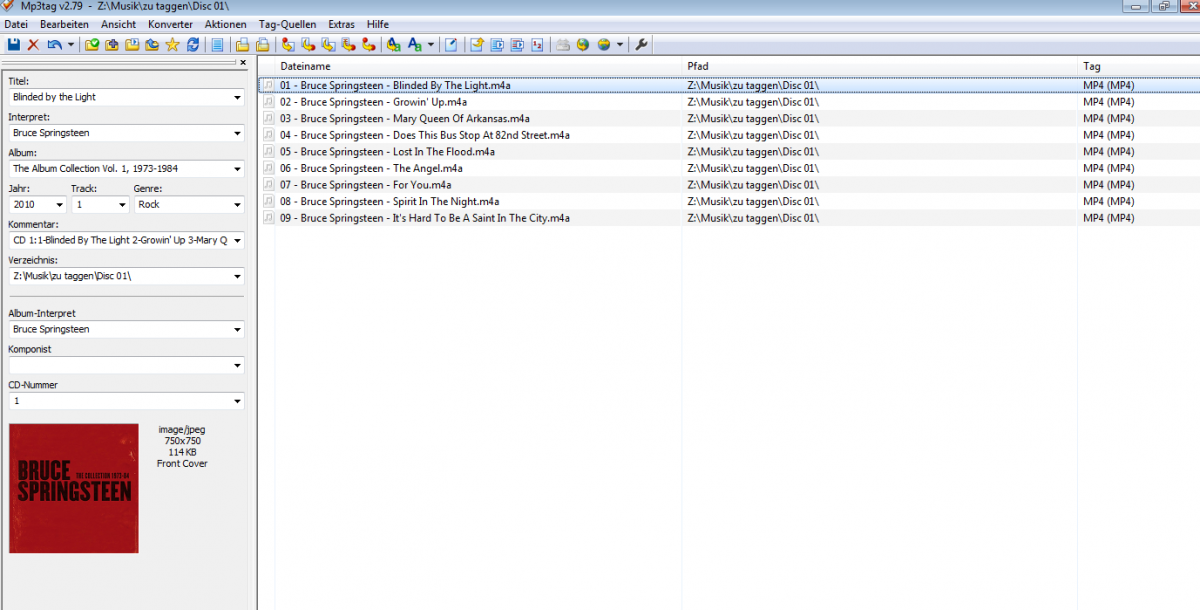Click the export icon with orange arrow
This screenshot has width=1200, height=610.
tap(476, 45)
